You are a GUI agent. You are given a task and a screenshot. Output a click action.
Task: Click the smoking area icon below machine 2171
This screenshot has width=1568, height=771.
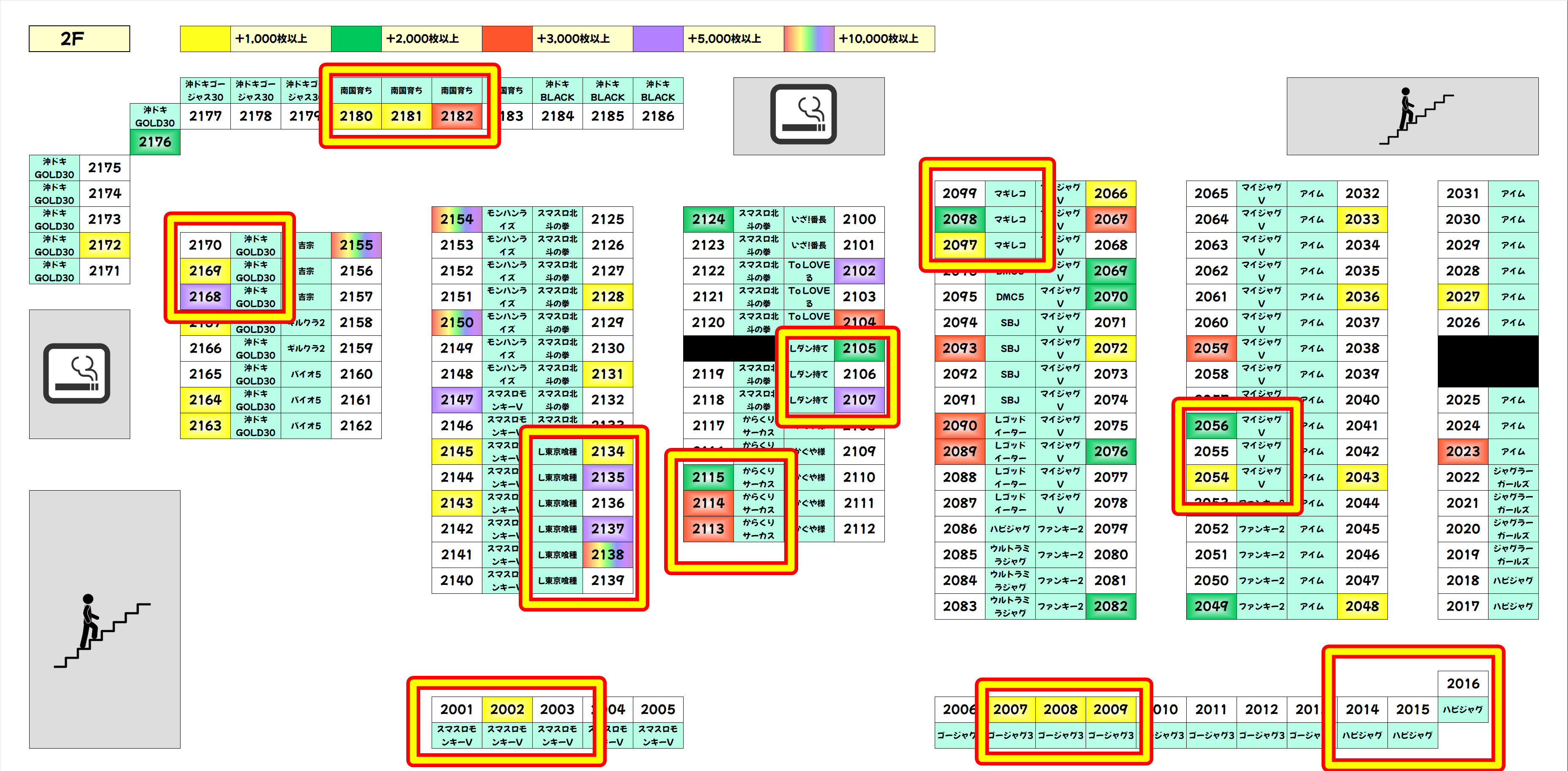pos(77,373)
